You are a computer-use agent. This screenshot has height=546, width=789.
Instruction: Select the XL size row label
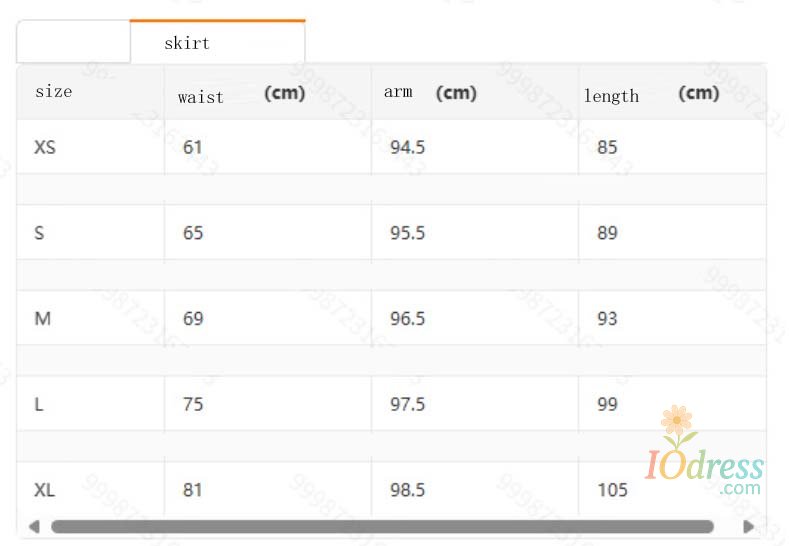pyautogui.click(x=45, y=490)
